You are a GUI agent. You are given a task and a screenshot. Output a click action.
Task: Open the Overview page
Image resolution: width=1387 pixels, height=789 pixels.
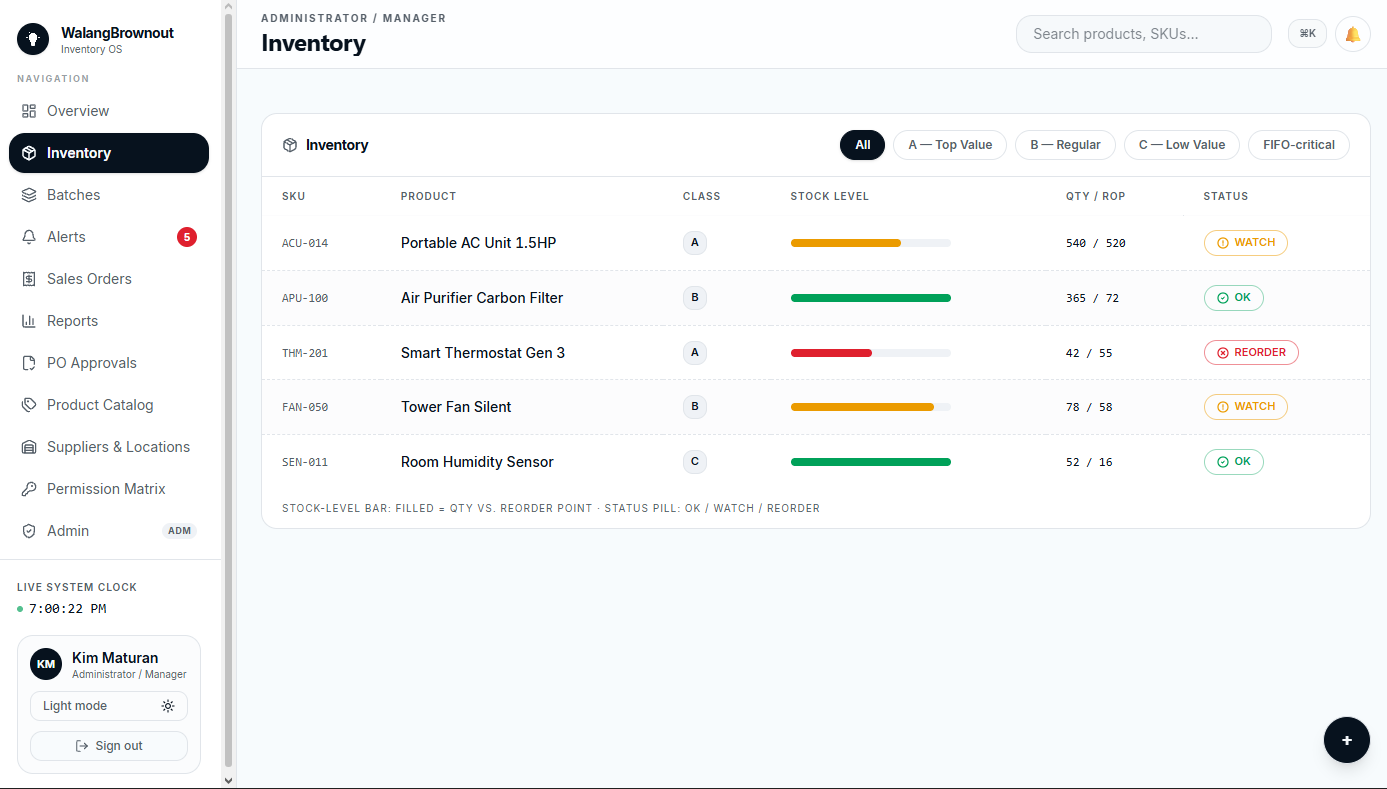click(109, 111)
